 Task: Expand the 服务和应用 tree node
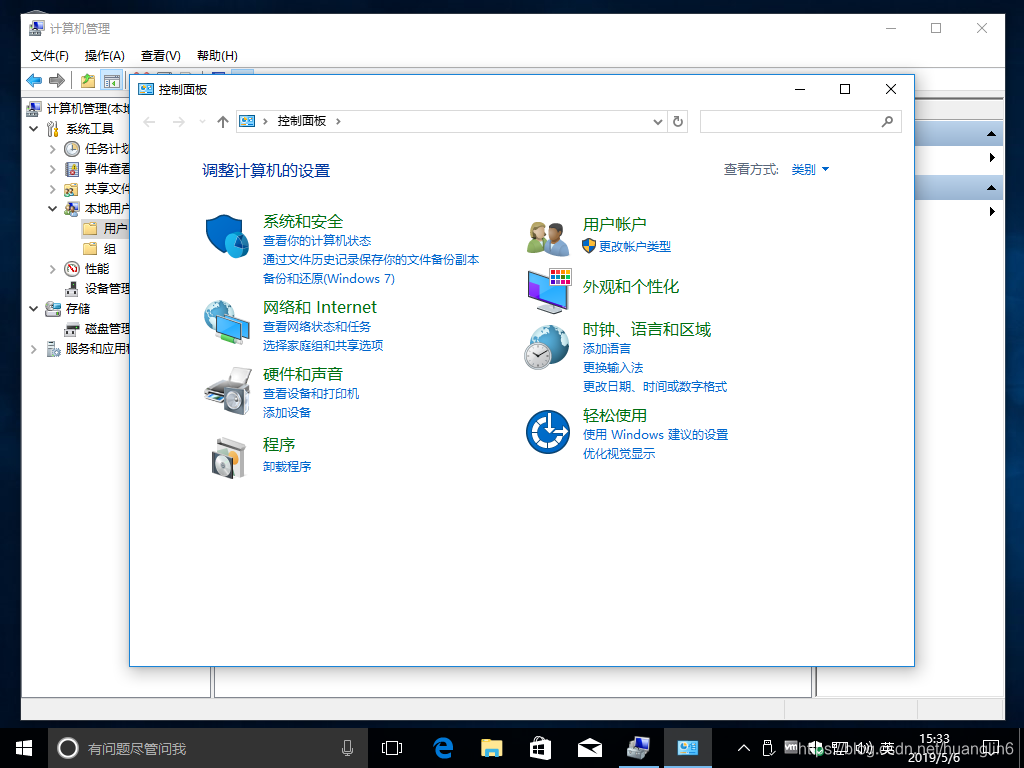[34, 349]
